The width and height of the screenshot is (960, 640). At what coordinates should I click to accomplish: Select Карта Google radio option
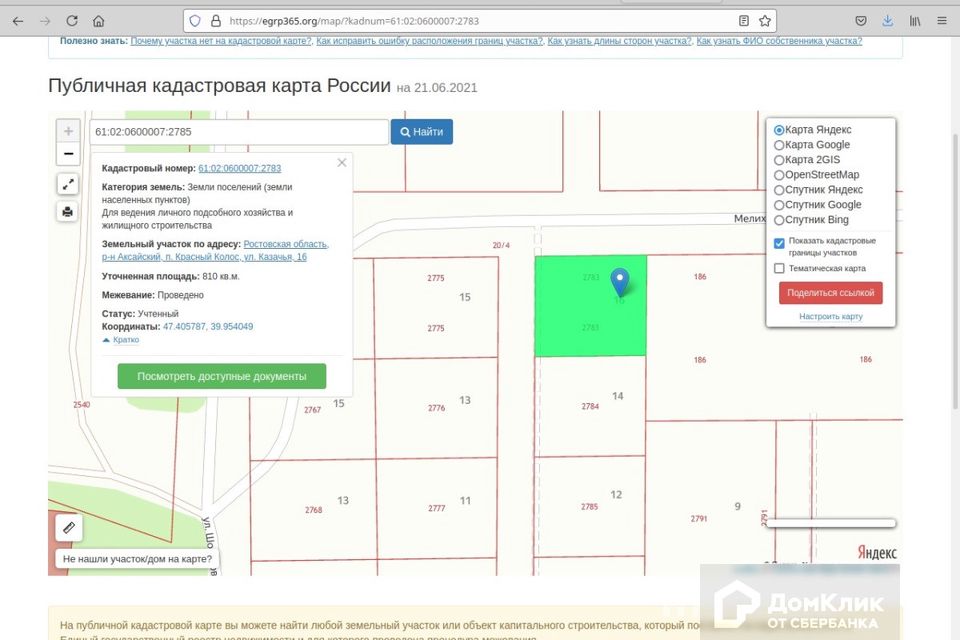pyautogui.click(x=779, y=145)
